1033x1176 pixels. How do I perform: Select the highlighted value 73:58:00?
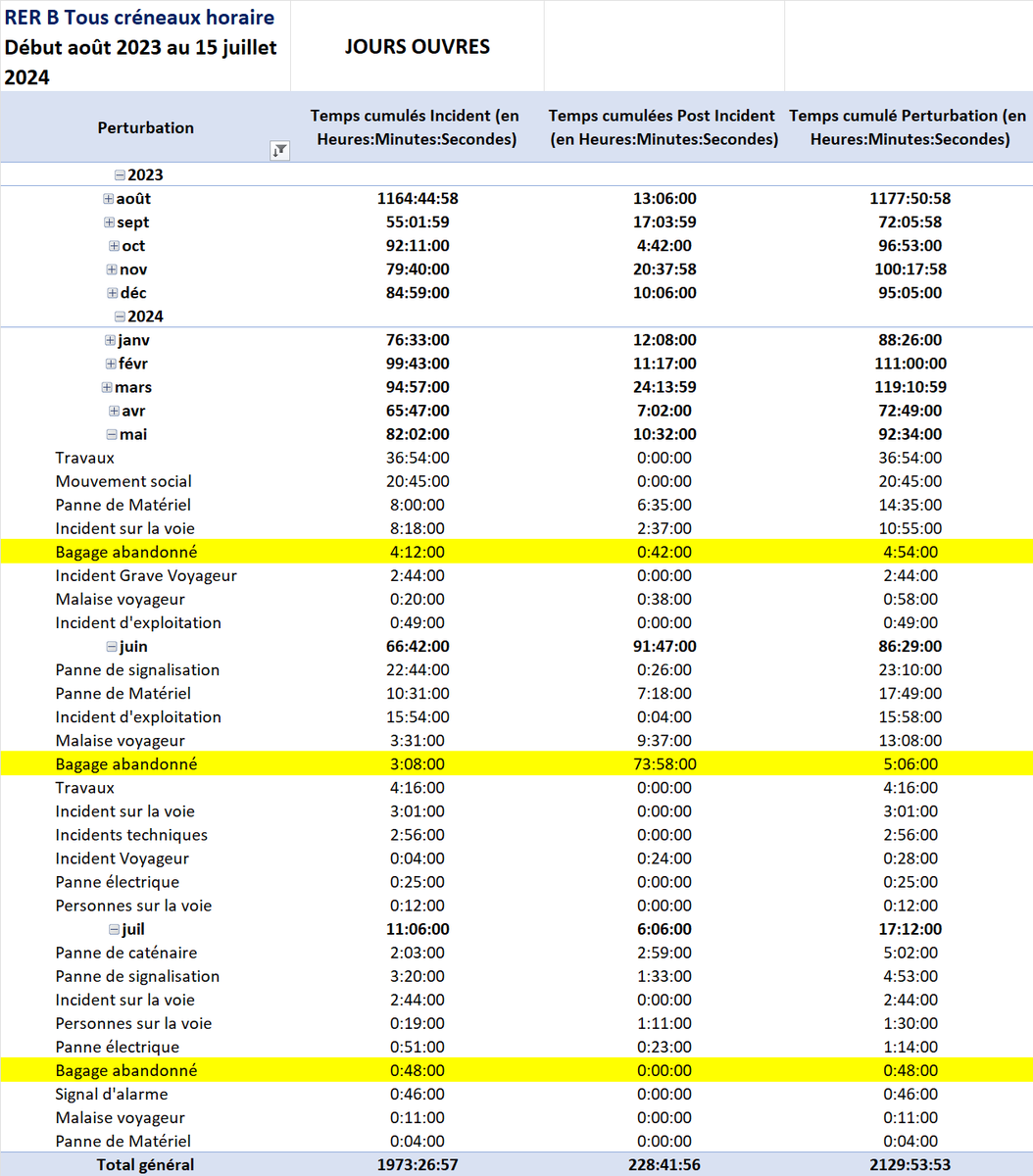point(664,764)
